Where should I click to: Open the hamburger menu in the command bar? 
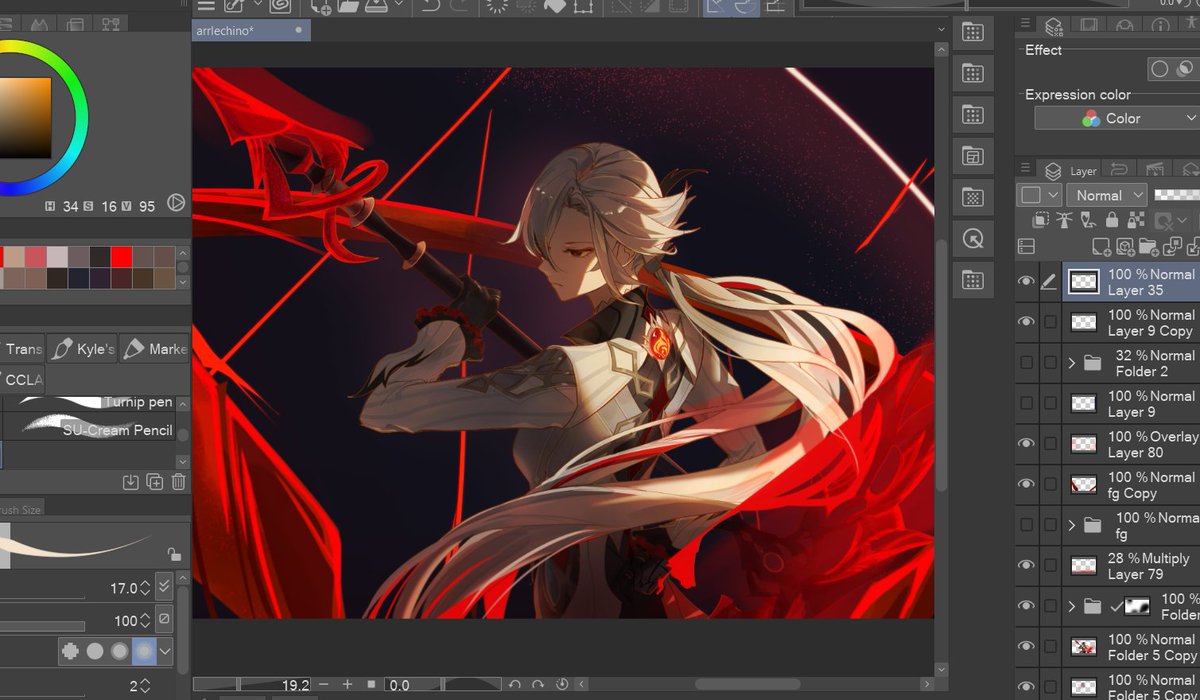tap(206, 5)
